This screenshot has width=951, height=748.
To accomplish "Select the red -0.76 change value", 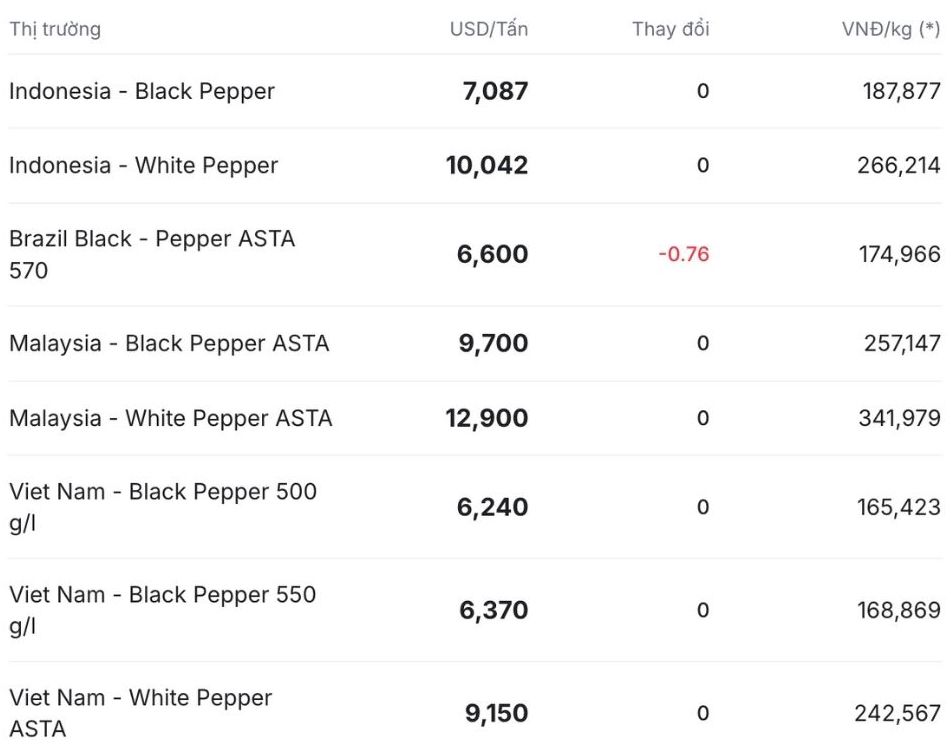I will coord(684,254).
